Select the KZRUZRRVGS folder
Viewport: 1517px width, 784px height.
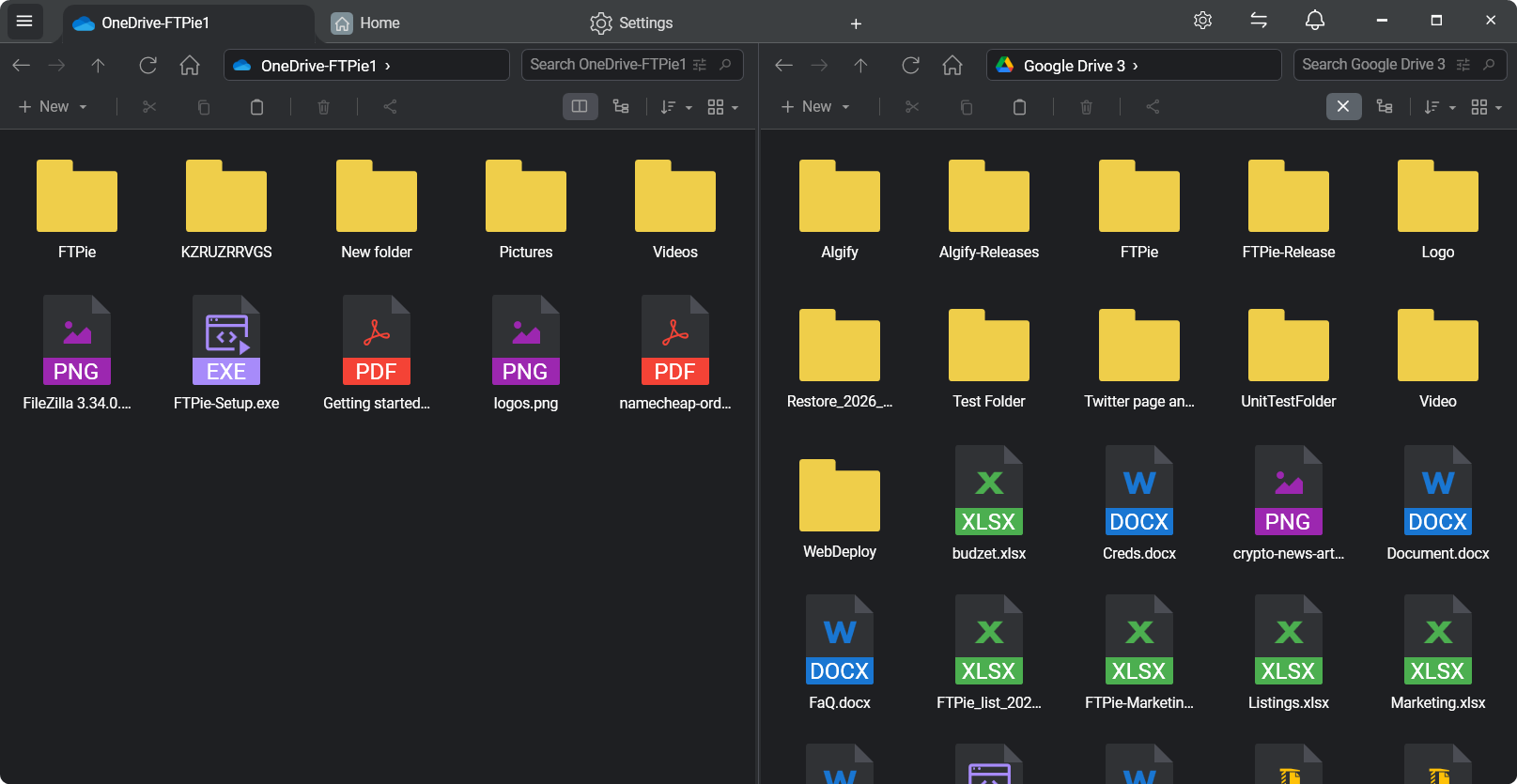click(226, 210)
